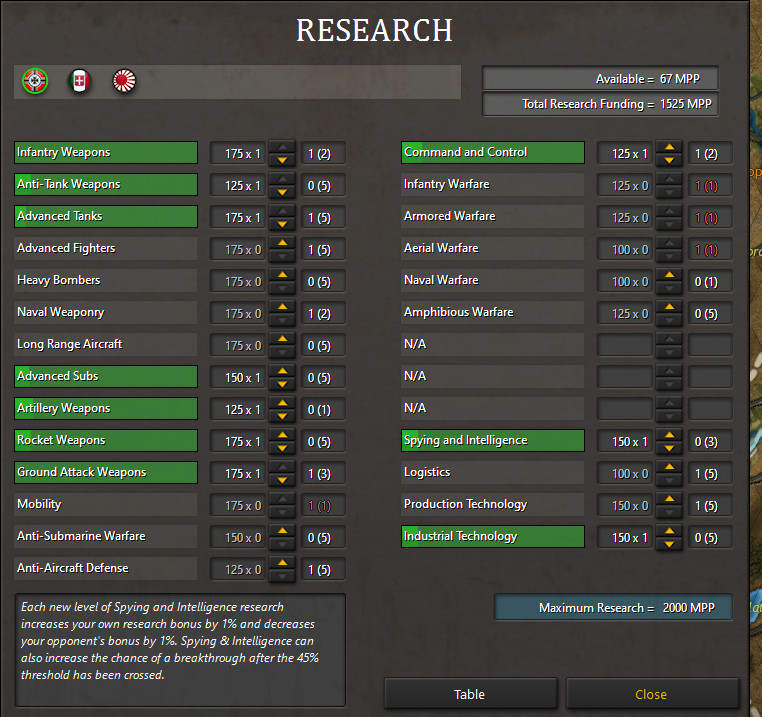The image size is (762, 717).
Task: Decrease Artillery Weapons research with down arrow
Action: click(282, 416)
